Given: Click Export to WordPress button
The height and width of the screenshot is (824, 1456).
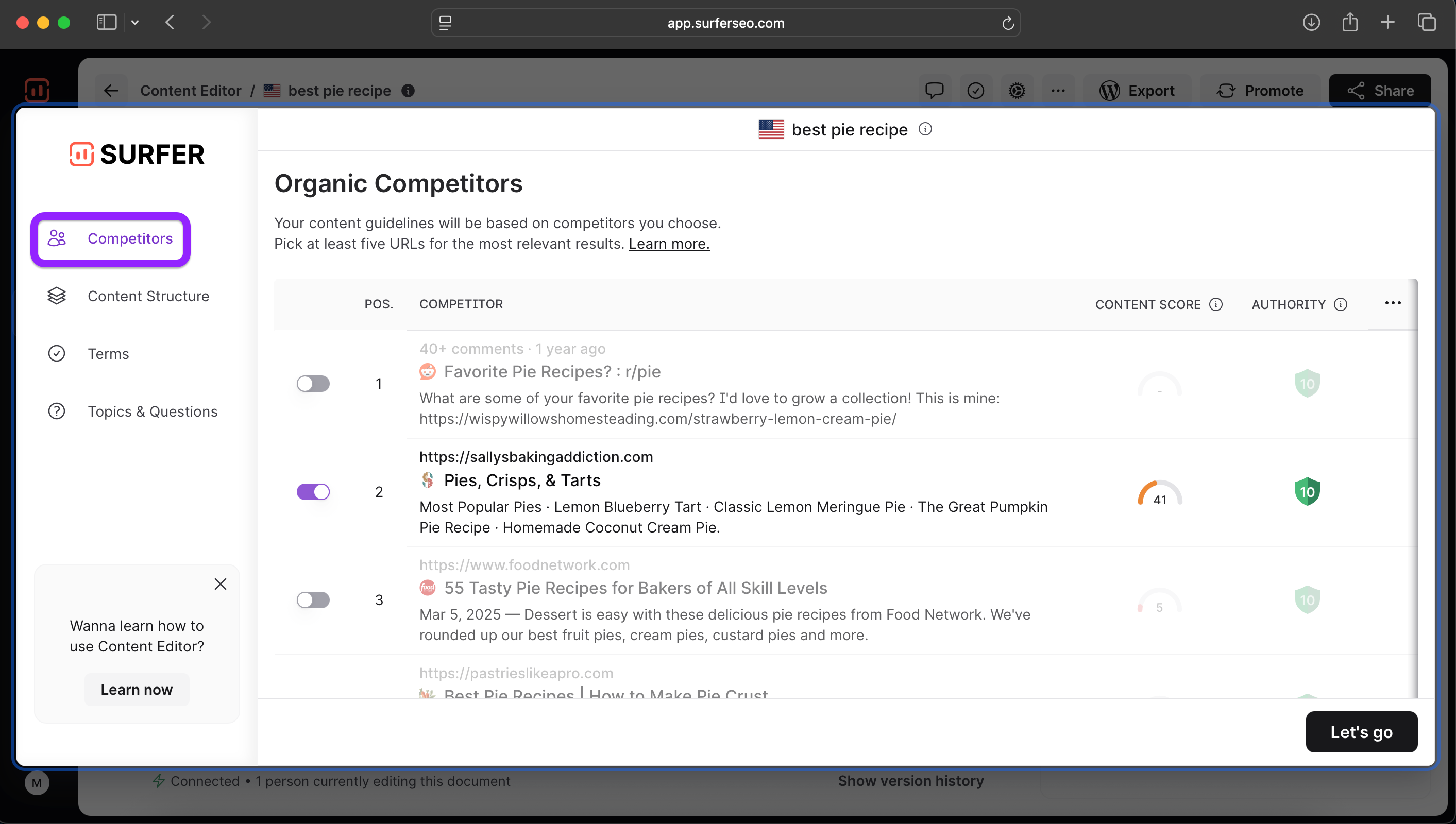Looking at the screenshot, I should [1137, 91].
